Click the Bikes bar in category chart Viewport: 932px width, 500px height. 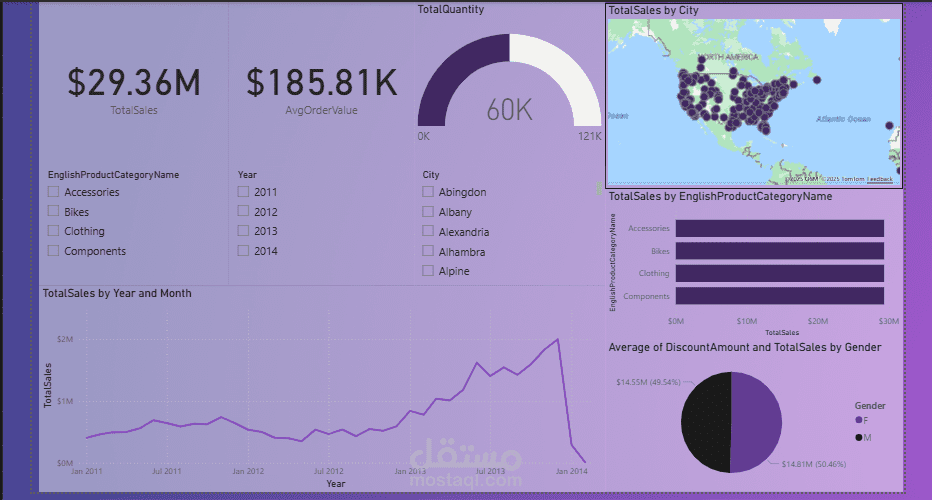pos(780,251)
